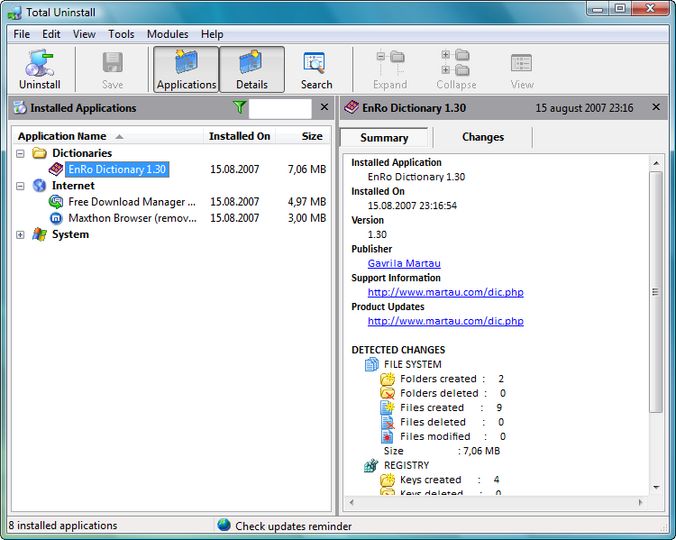Click the Collapse tree icon
Viewport: 676px width, 540px height.
point(456,62)
